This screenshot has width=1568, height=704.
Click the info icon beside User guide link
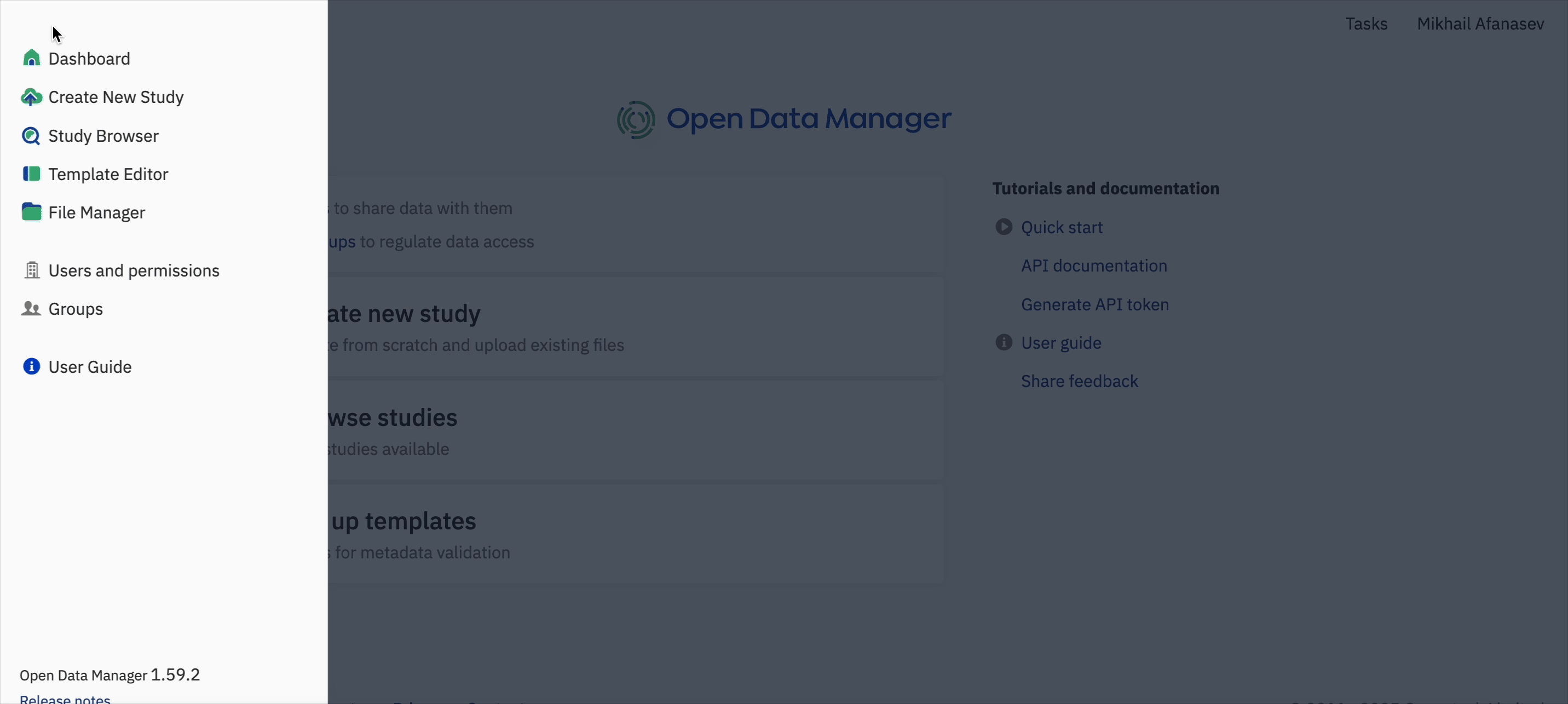coord(1004,343)
